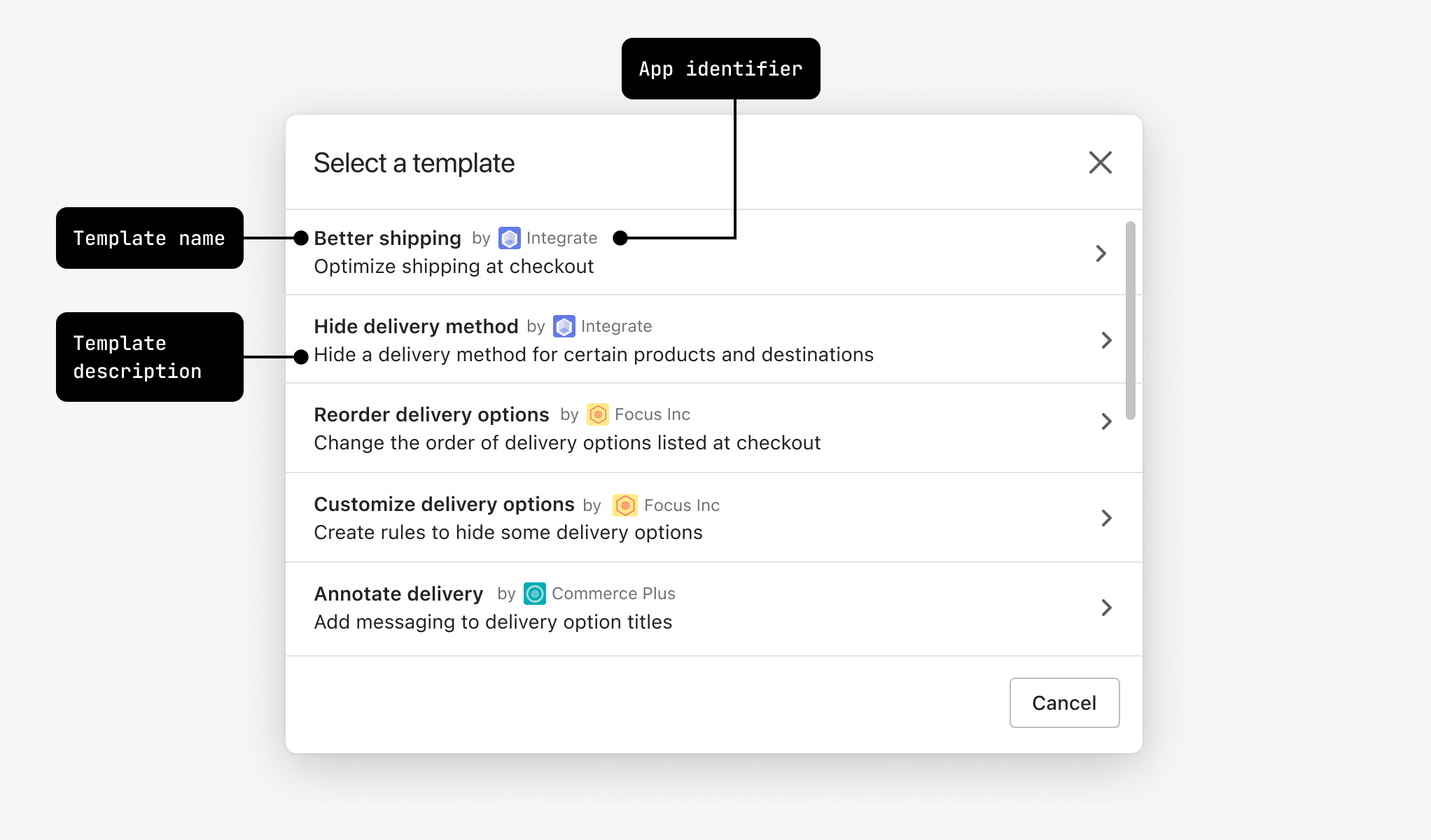
Task: Open the Customize delivery options row chevron
Action: (x=1106, y=518)
